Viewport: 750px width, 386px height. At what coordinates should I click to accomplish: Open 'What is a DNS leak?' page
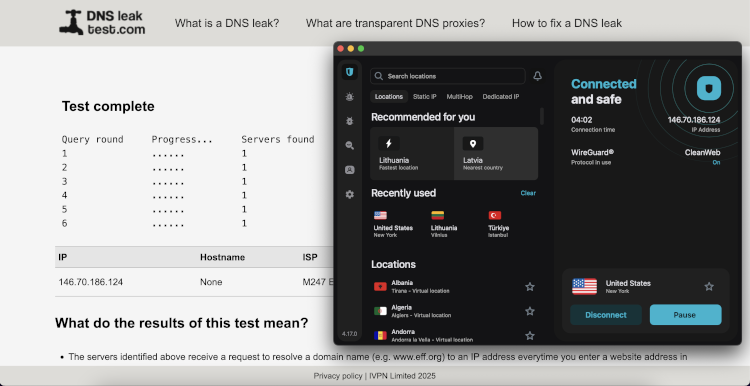coord(227,23)
